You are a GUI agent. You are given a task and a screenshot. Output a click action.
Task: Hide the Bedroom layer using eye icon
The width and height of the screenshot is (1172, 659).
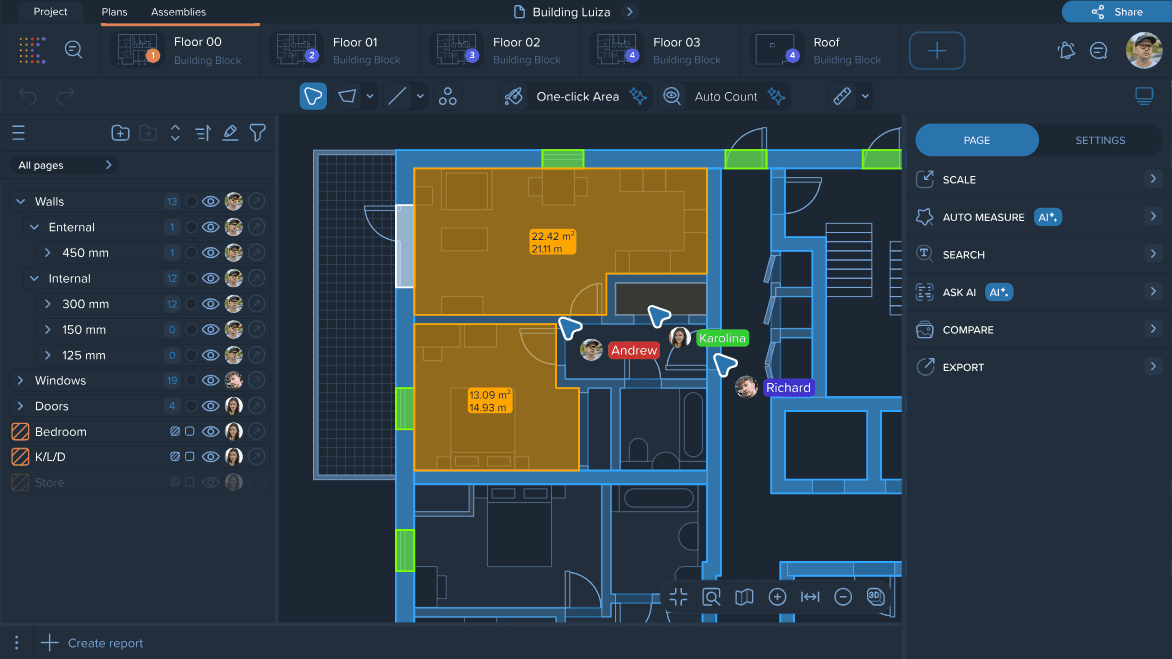pos(211,432)
